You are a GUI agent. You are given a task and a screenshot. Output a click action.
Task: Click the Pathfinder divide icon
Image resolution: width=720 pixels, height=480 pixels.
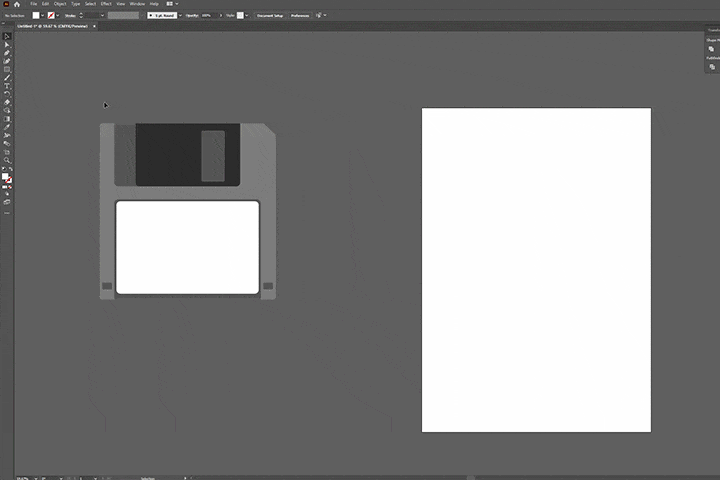click(712, 67)
